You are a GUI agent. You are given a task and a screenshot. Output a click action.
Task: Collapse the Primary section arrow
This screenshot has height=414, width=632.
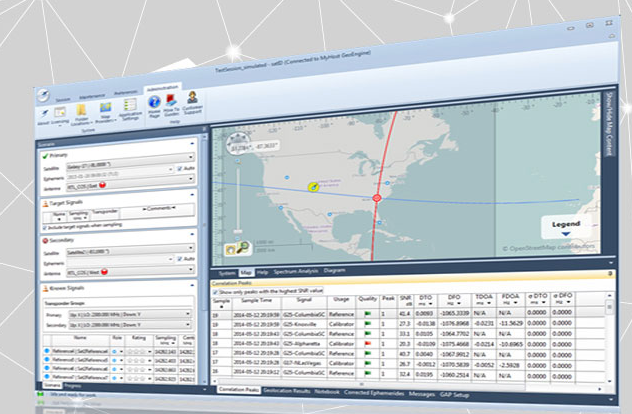click(192, 144)
